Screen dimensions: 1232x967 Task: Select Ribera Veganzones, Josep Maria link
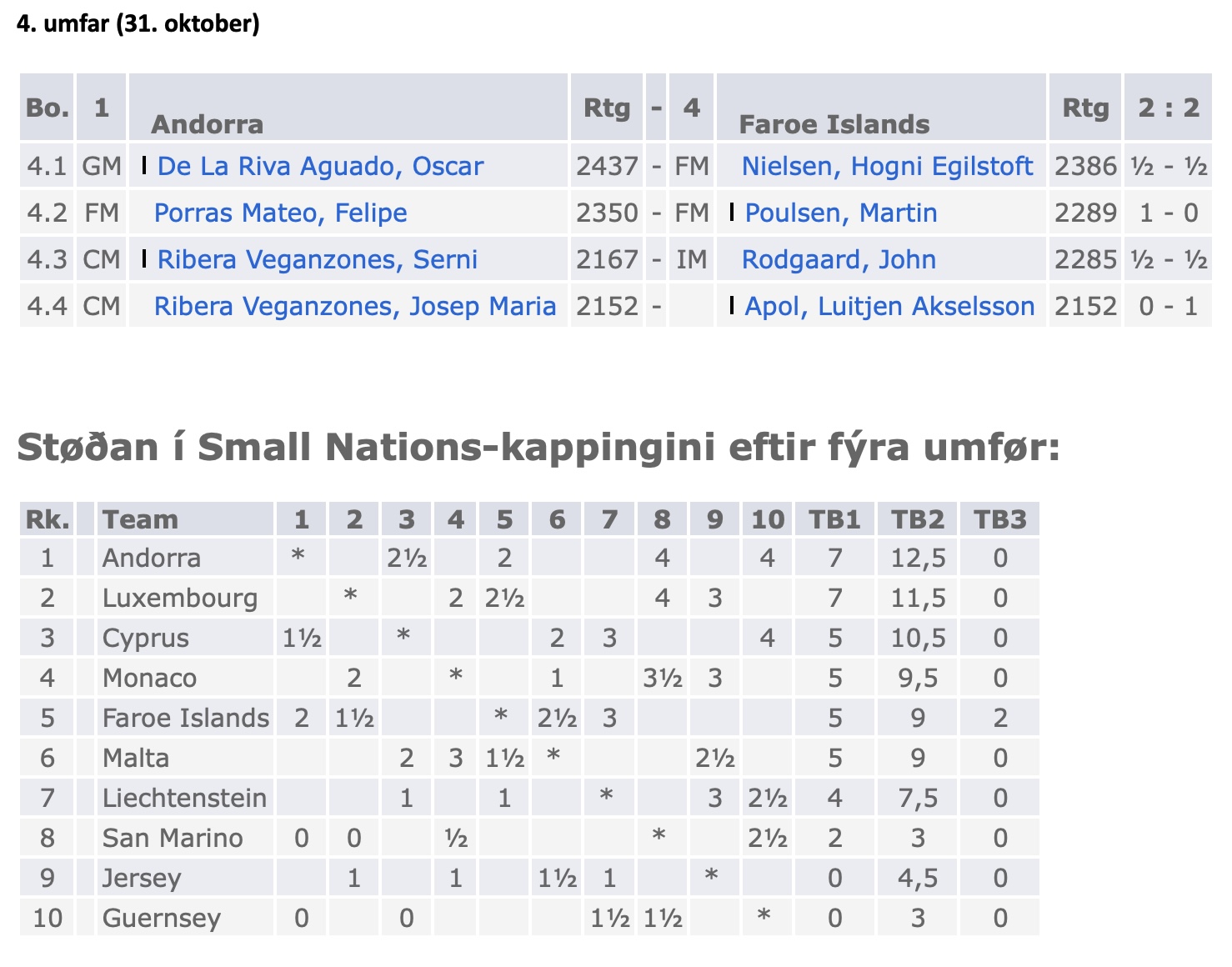(x=355, y=306)
